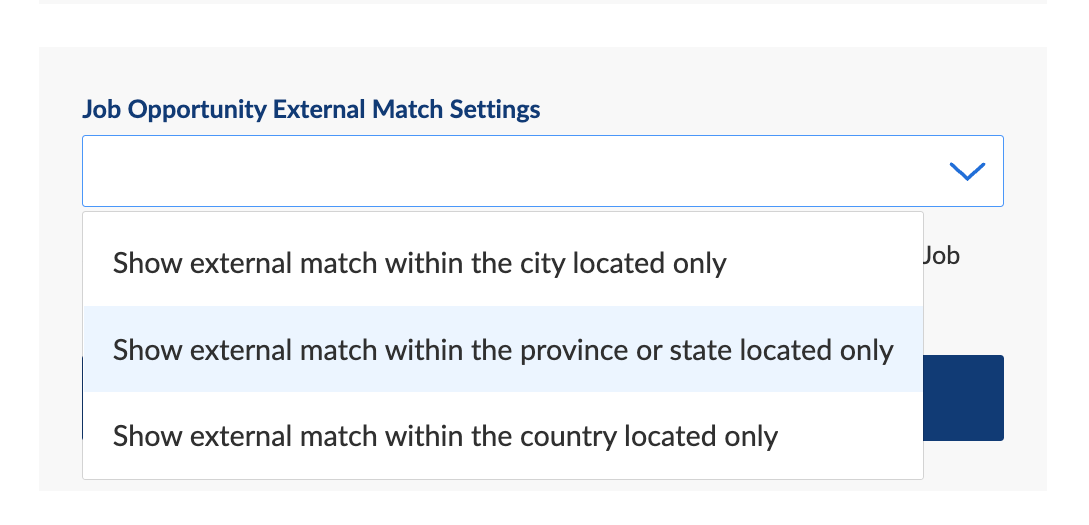Set external match to country only
The image size is (1089, 525).
445,436
